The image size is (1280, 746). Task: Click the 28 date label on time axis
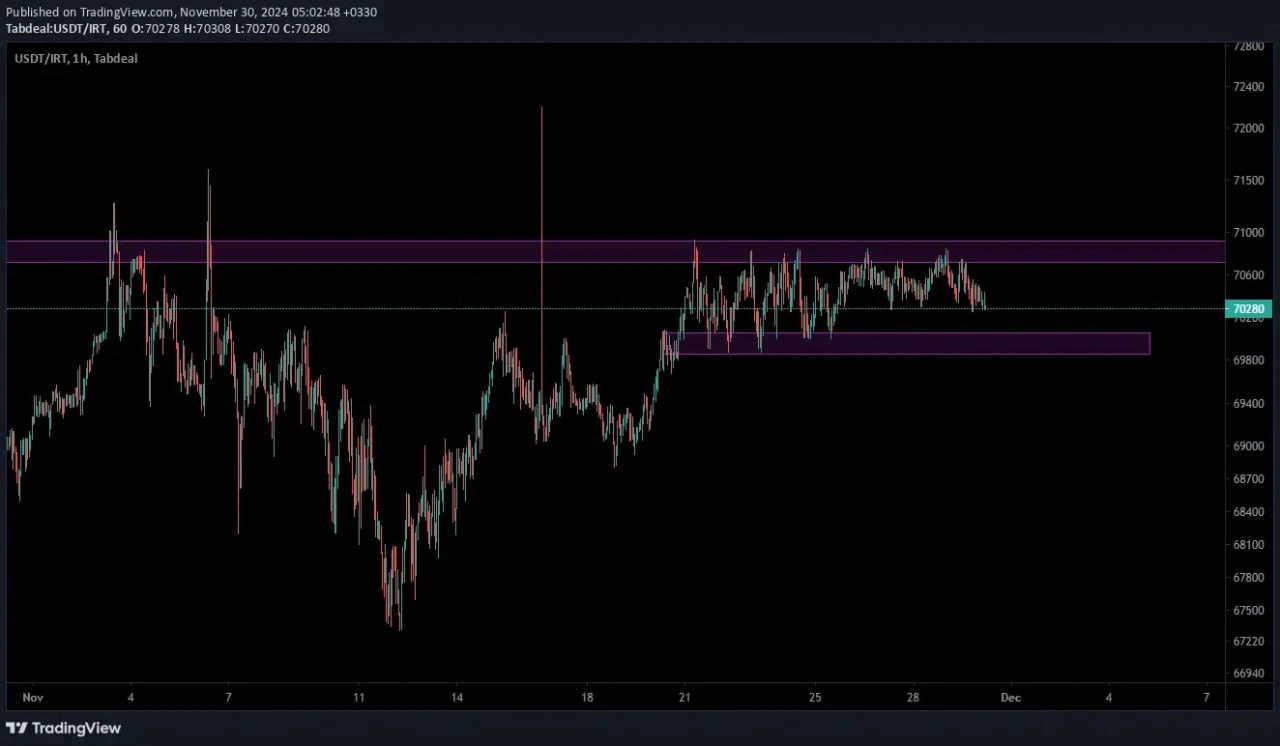click(x=913, y=698)
